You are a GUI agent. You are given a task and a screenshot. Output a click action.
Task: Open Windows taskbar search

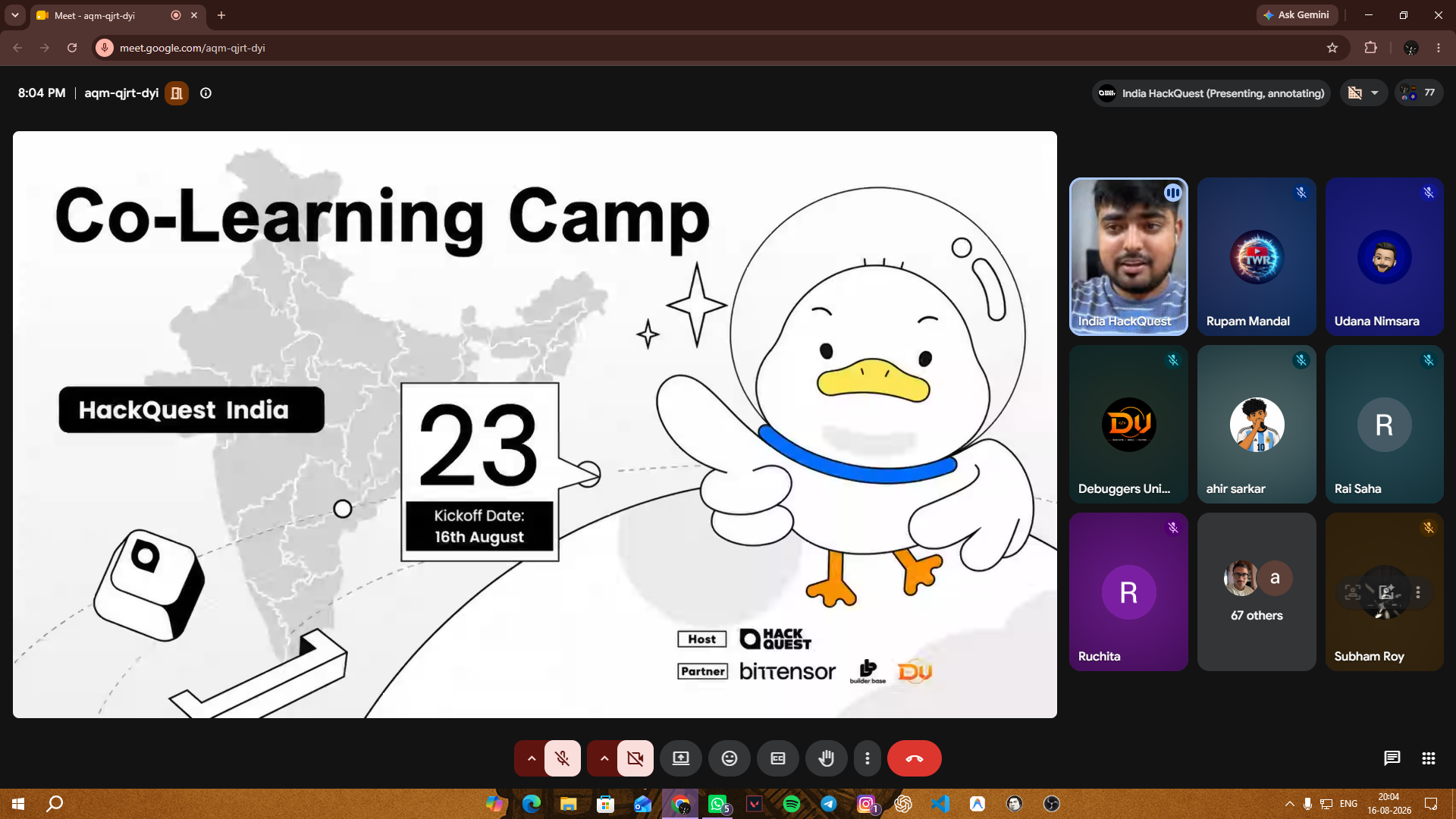pyautogui.click(x=55, y=804)
